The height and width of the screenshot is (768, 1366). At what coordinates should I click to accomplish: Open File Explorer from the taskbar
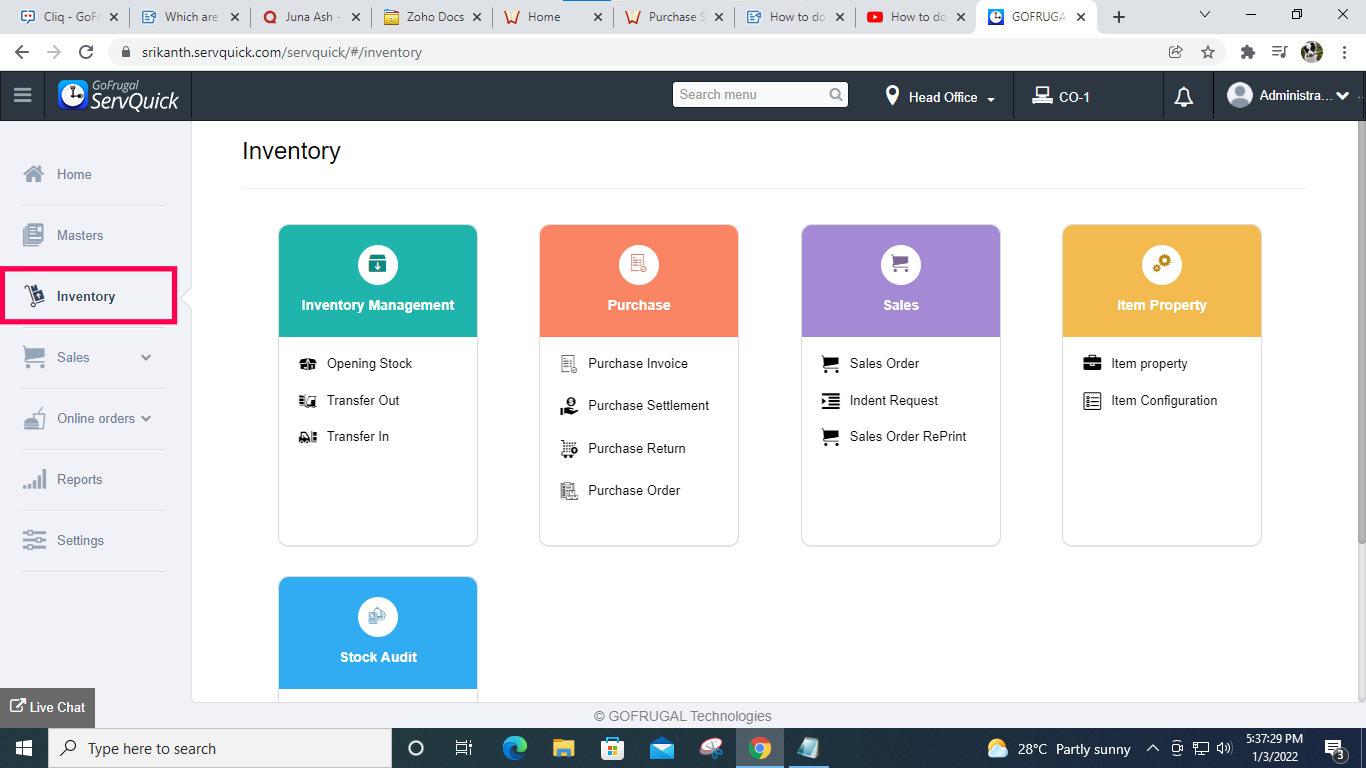click(564, 748)
